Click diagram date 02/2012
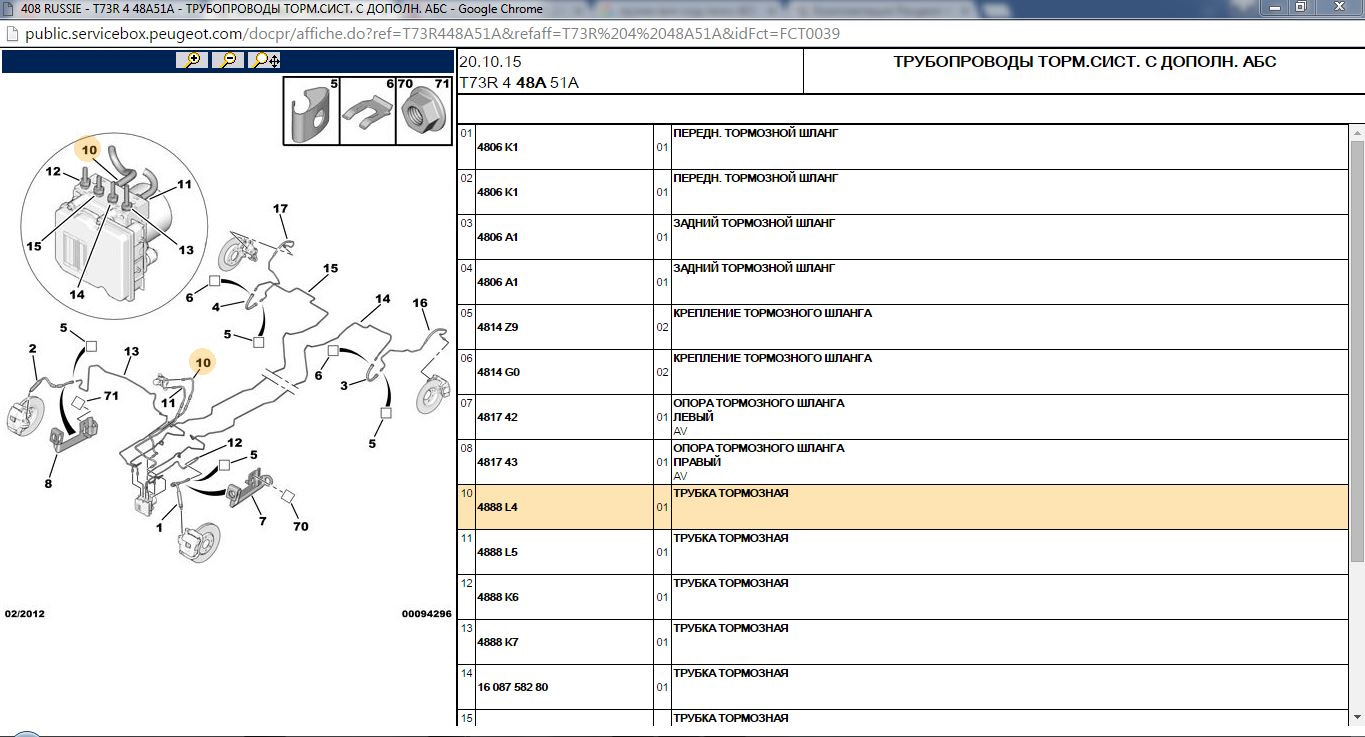 pos(25,614)
